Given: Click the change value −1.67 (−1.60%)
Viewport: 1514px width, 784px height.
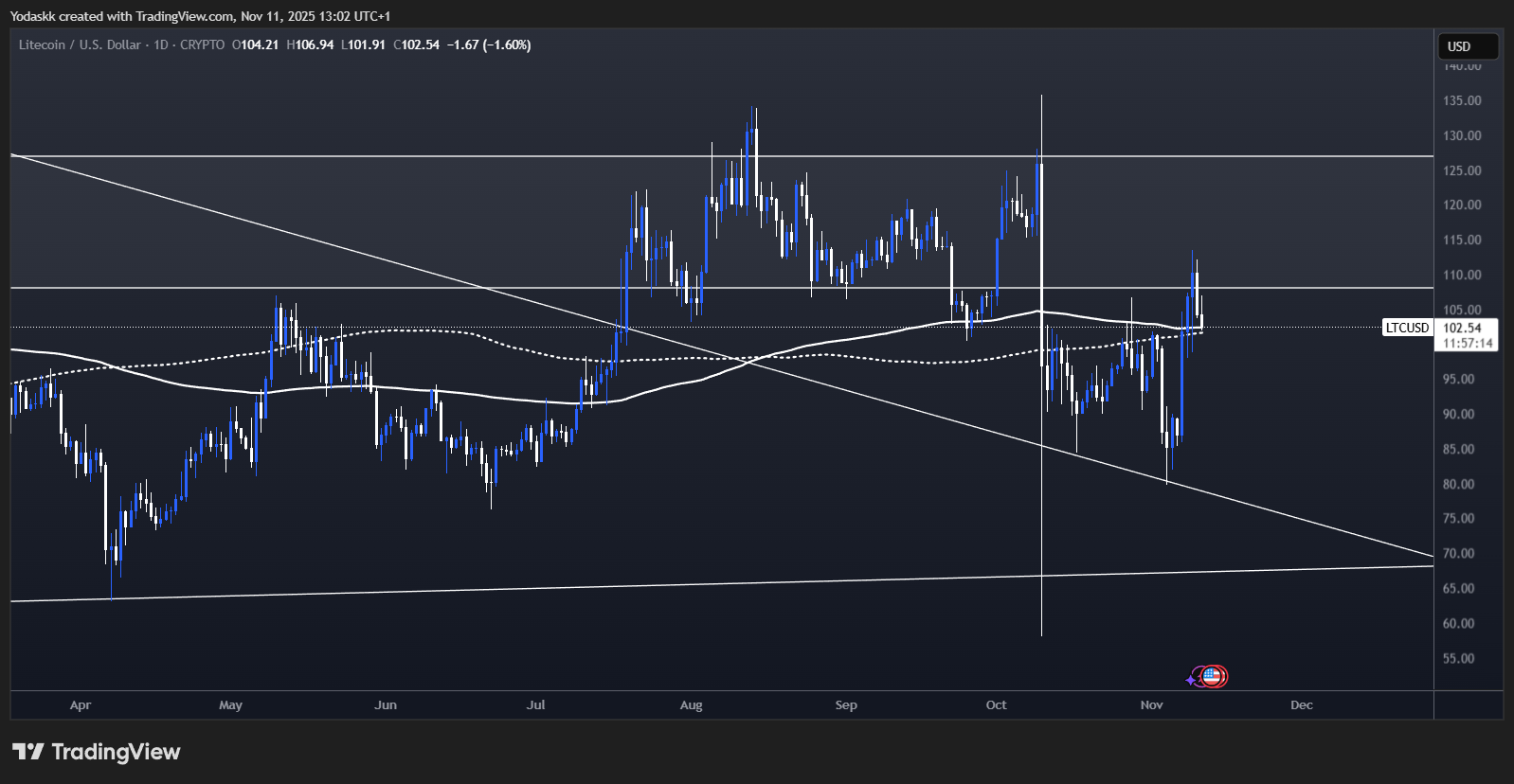Looking at the screenshot, I should coord(489,45).
